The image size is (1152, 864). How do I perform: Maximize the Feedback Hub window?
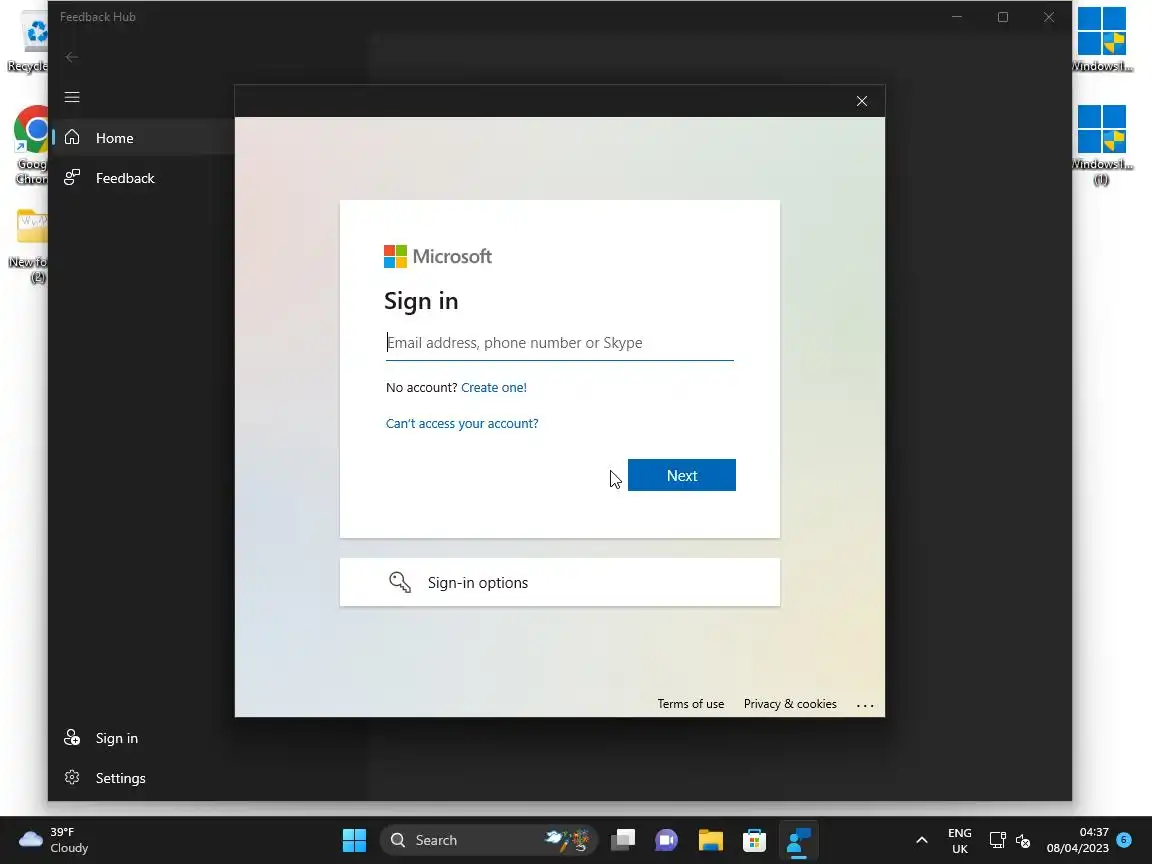coord(1003,17)
